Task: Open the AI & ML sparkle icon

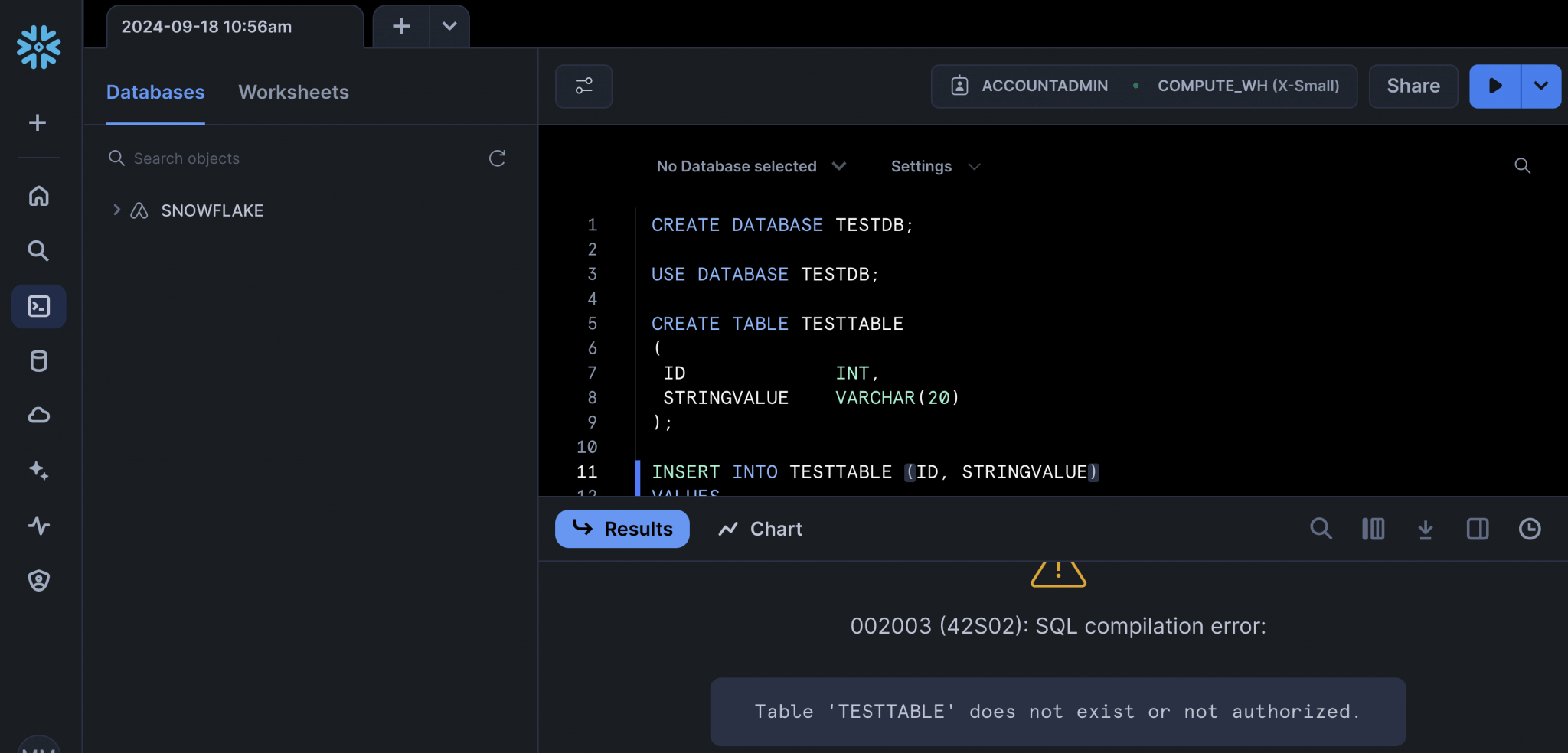Action: 39,471
